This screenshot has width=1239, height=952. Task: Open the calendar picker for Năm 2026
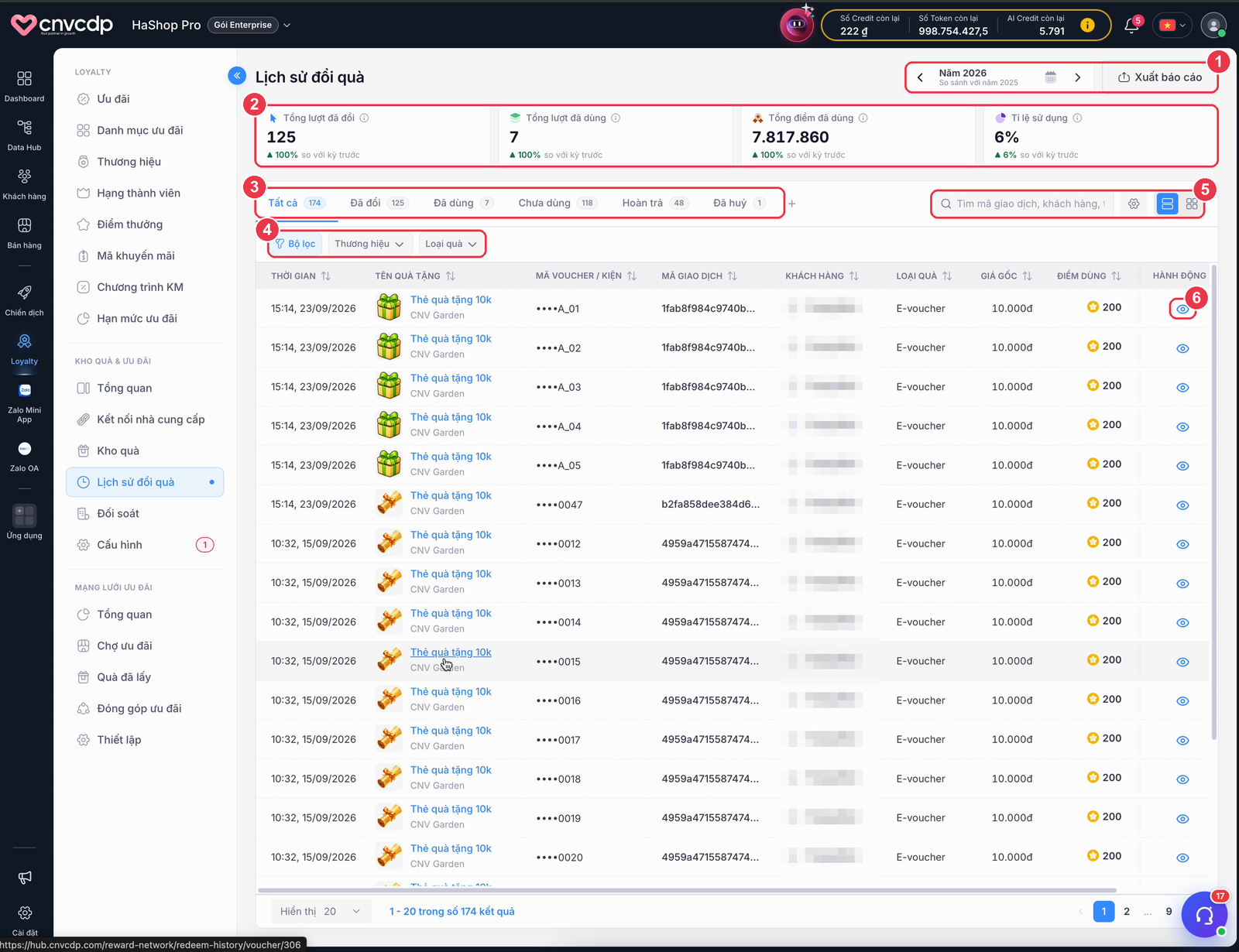[1051, 77]
